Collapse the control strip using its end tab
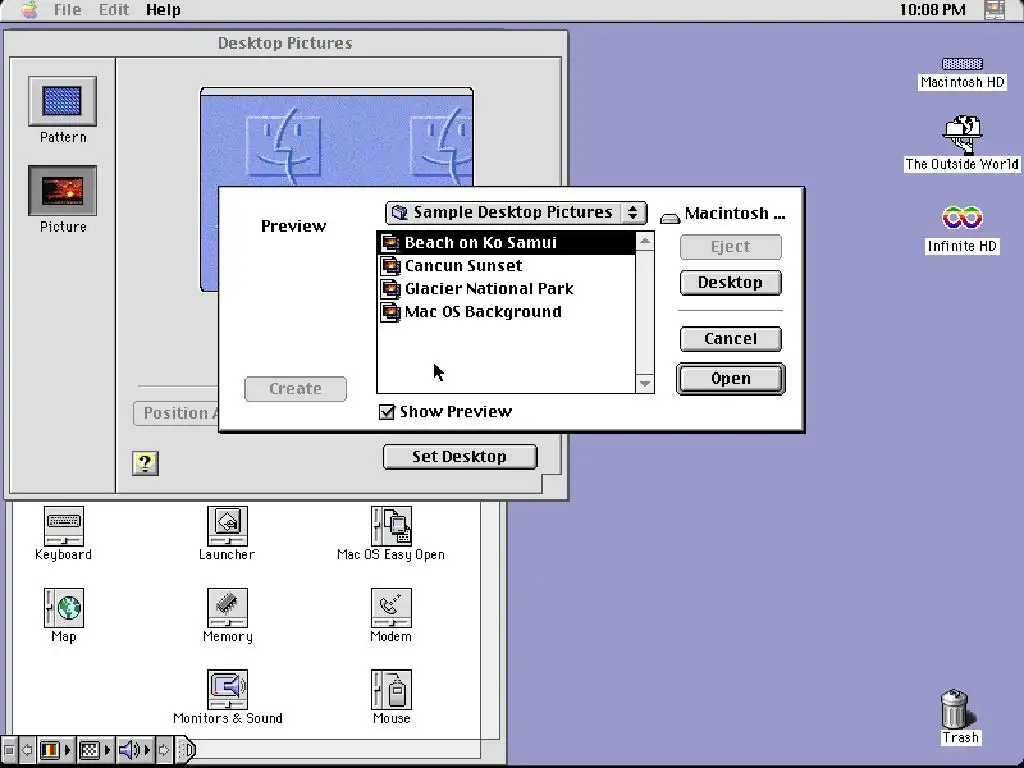Viewport: 1024px width, 768px height. pos(187,750)
